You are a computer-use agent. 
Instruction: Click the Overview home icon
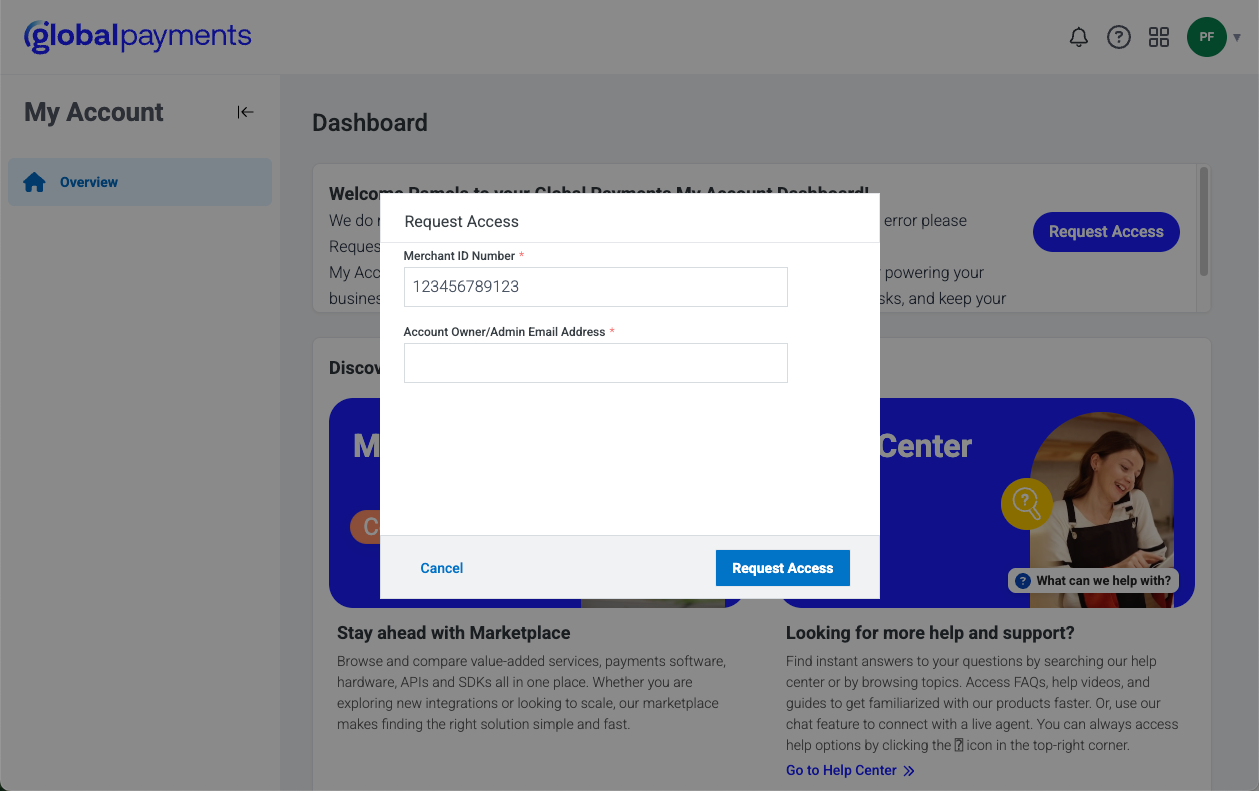coord(35,182)
